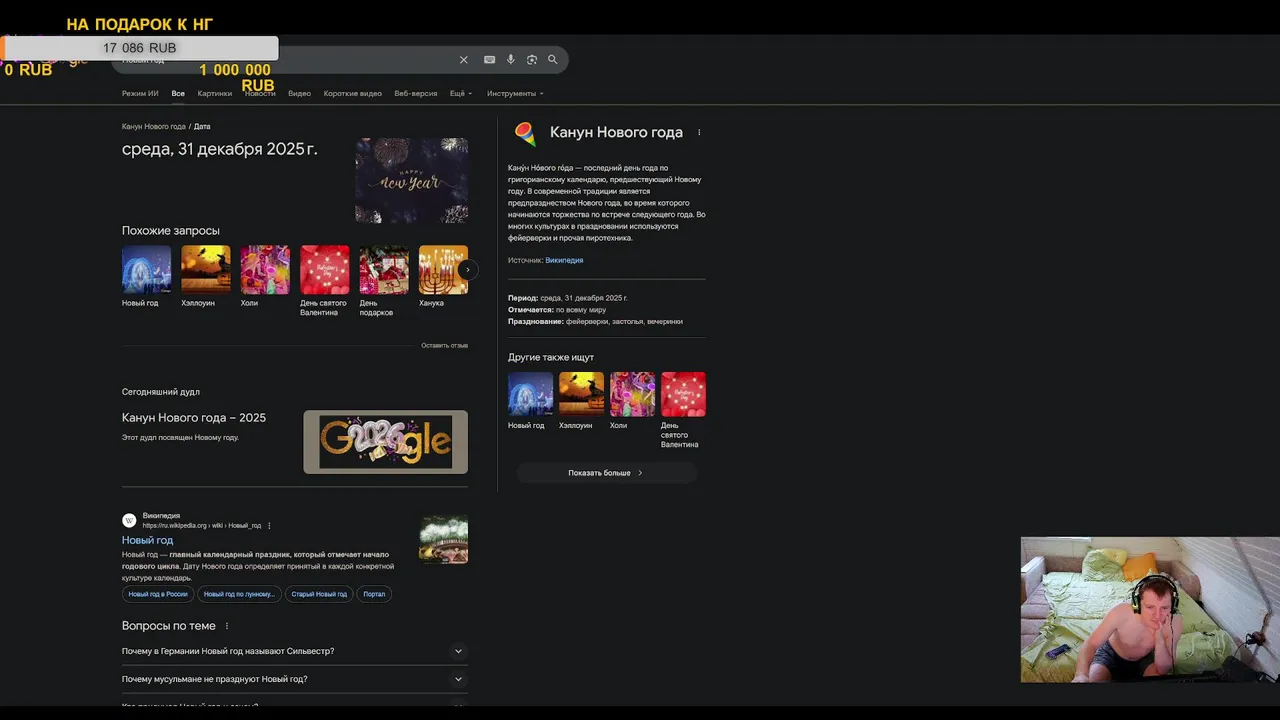Open Холи thumbnail in Похожие запросы
1280x720 pixels.
tap(265, 270)
